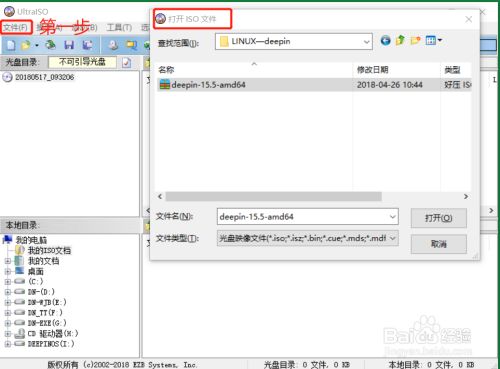Screen dimensions: 500x369
Task: Open the 文件名 dropdown arrow
Action: point(393,217)
